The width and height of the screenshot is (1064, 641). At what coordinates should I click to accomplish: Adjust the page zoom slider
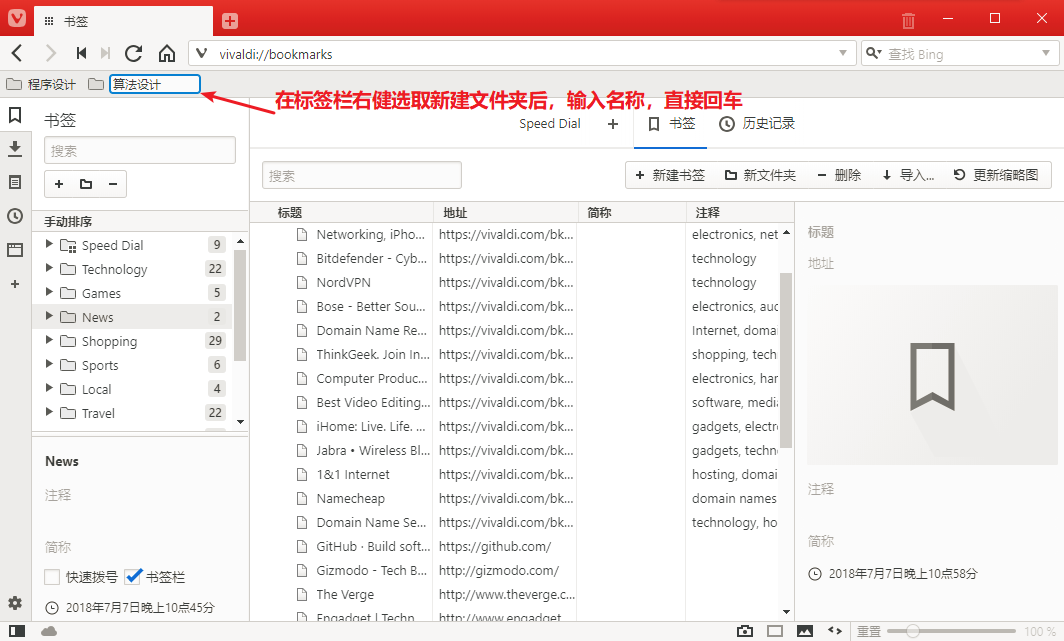point(912,631)
